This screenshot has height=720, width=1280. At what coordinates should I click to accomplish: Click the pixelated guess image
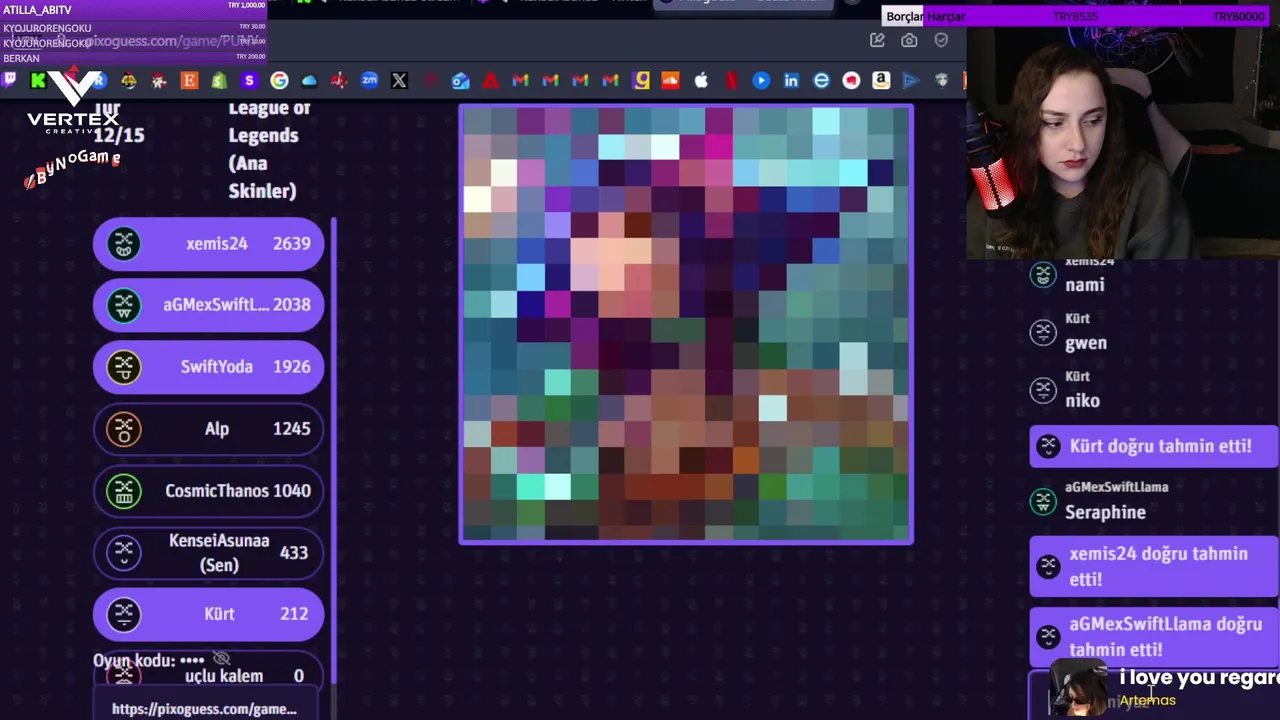(x=686, y=324)
